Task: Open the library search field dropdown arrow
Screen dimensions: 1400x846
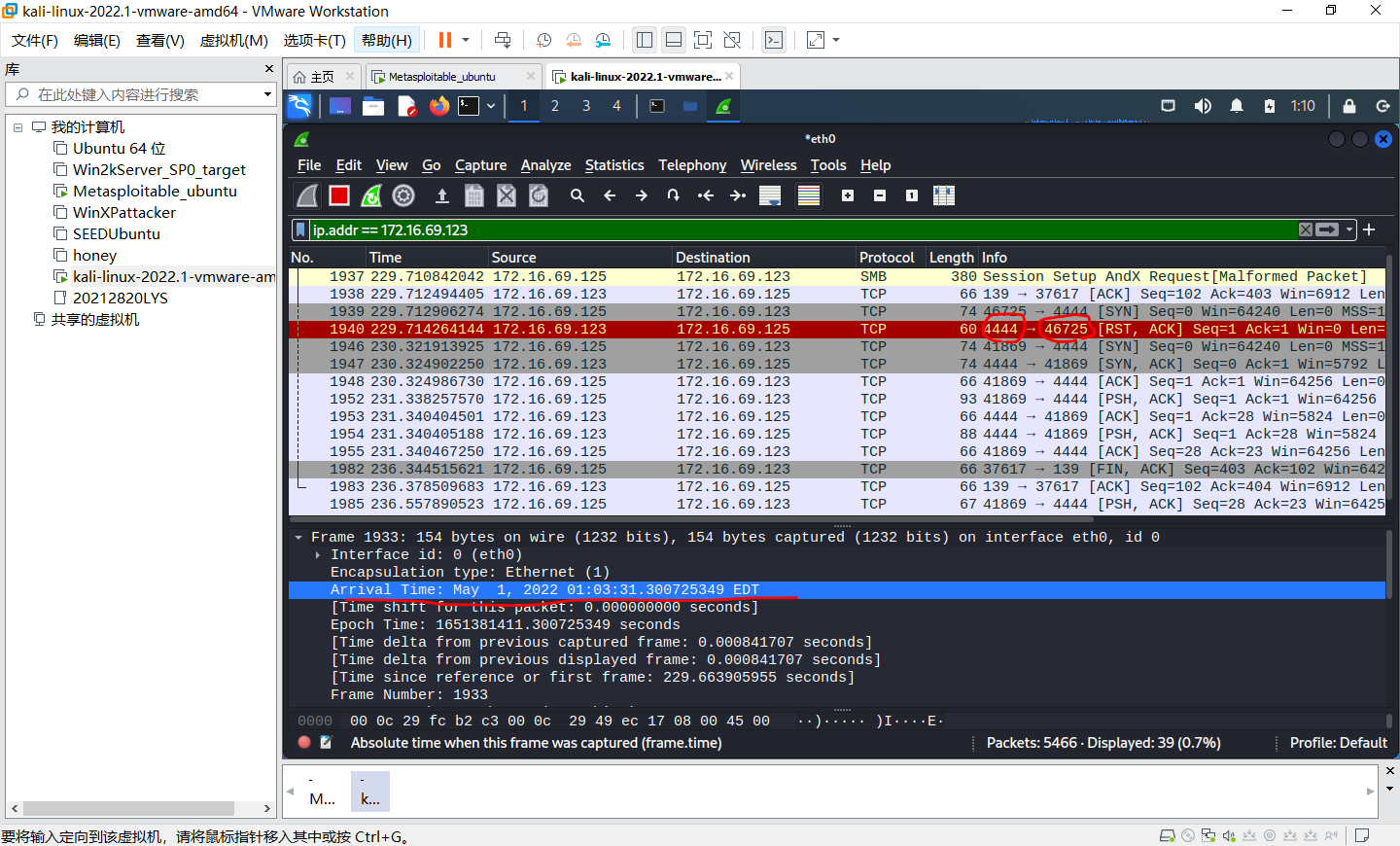Action: click(267, 94)
